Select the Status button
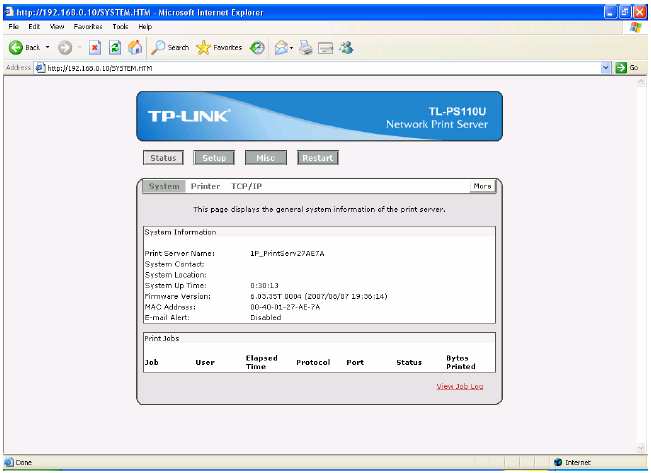The height and width of the screenshot is (473, 651). 163,158
